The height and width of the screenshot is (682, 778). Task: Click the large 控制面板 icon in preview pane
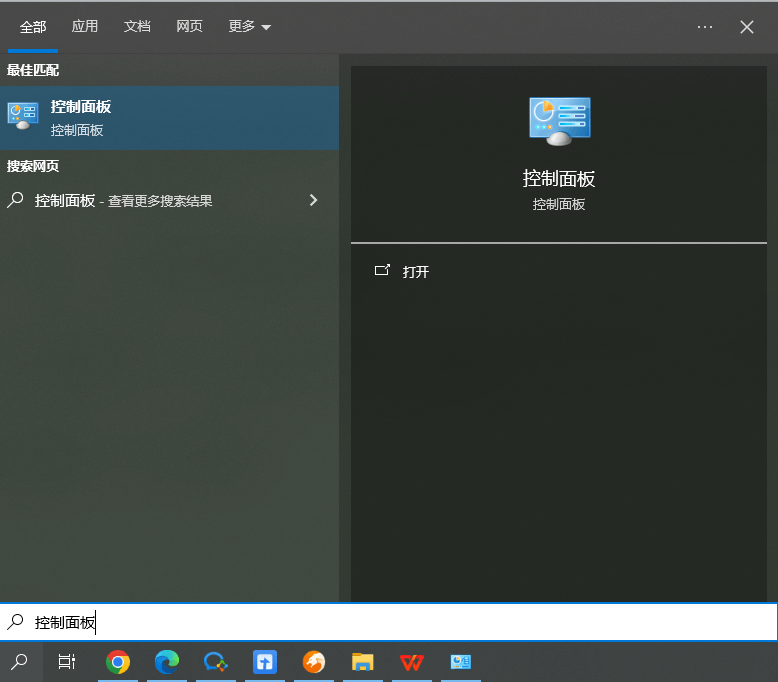[559, 122]
